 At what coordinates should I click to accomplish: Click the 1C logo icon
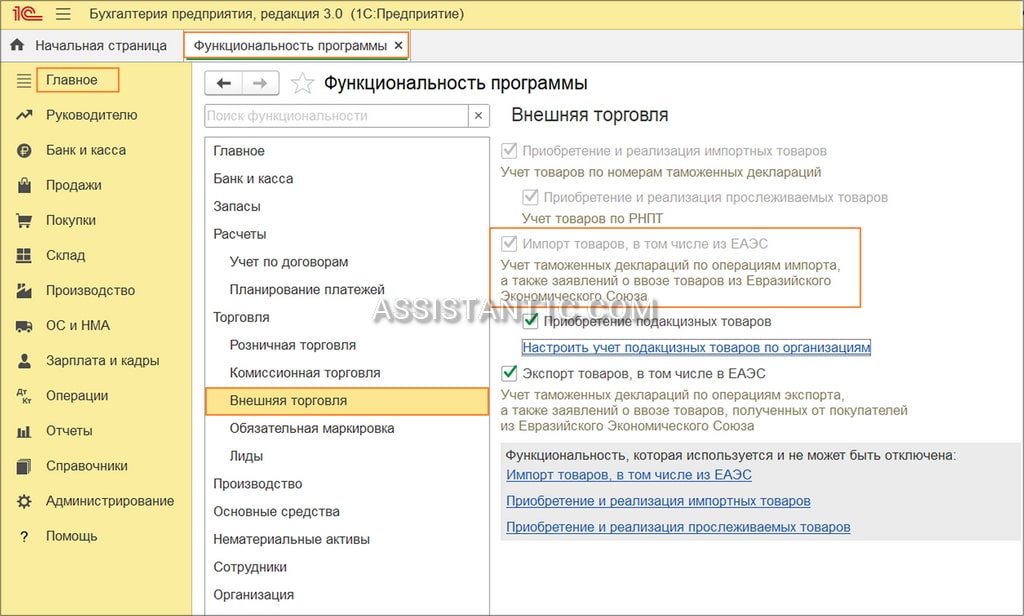[x=27, y=14]
